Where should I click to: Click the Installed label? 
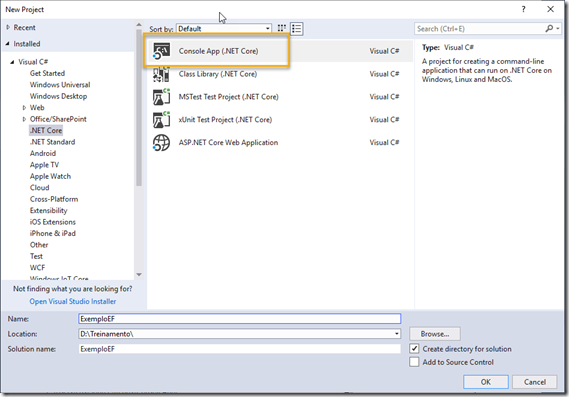click(x=27, y=44)
